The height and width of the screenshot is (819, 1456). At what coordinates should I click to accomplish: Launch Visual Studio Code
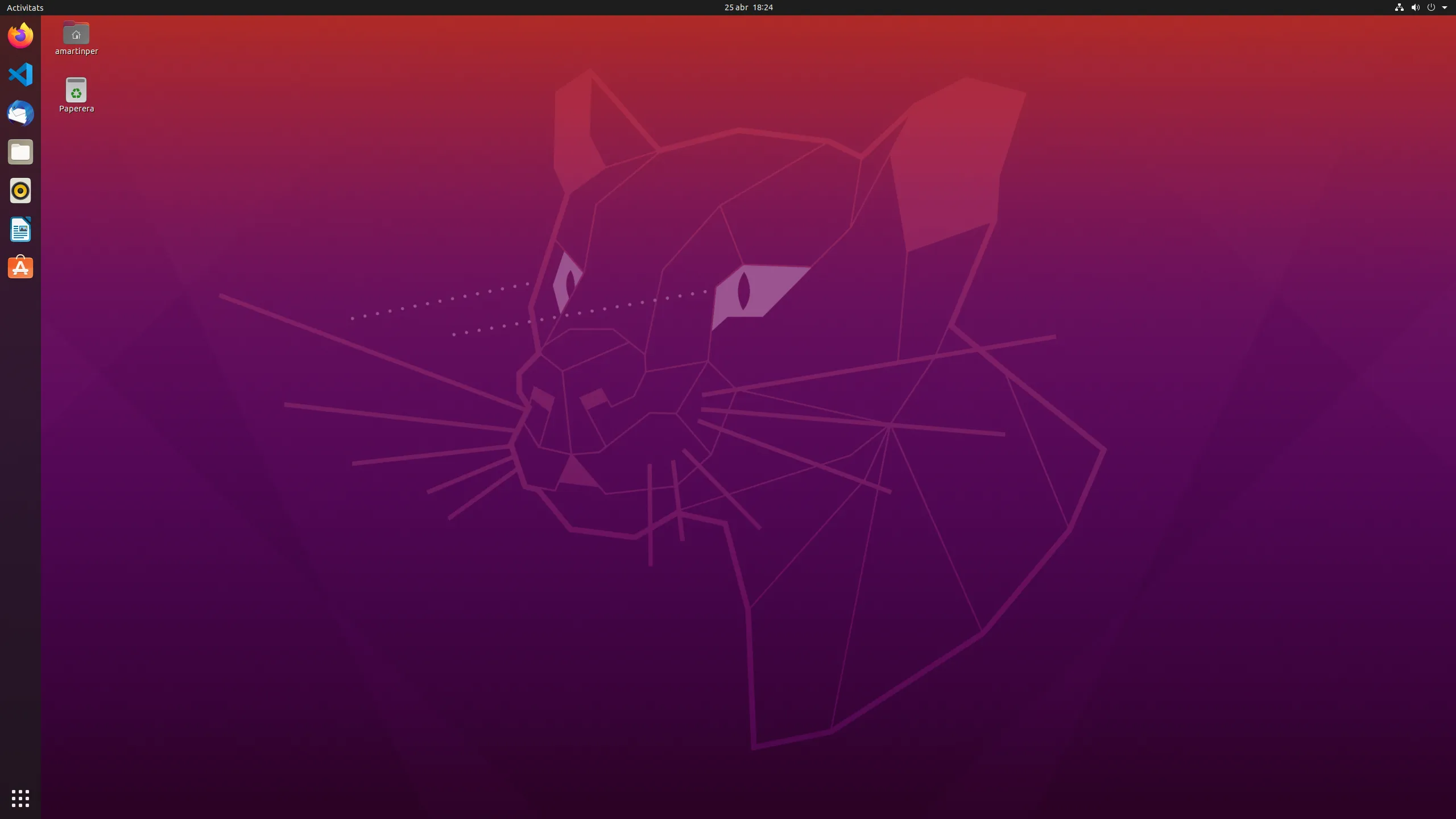pyautogui.click(x=20, y=75)
